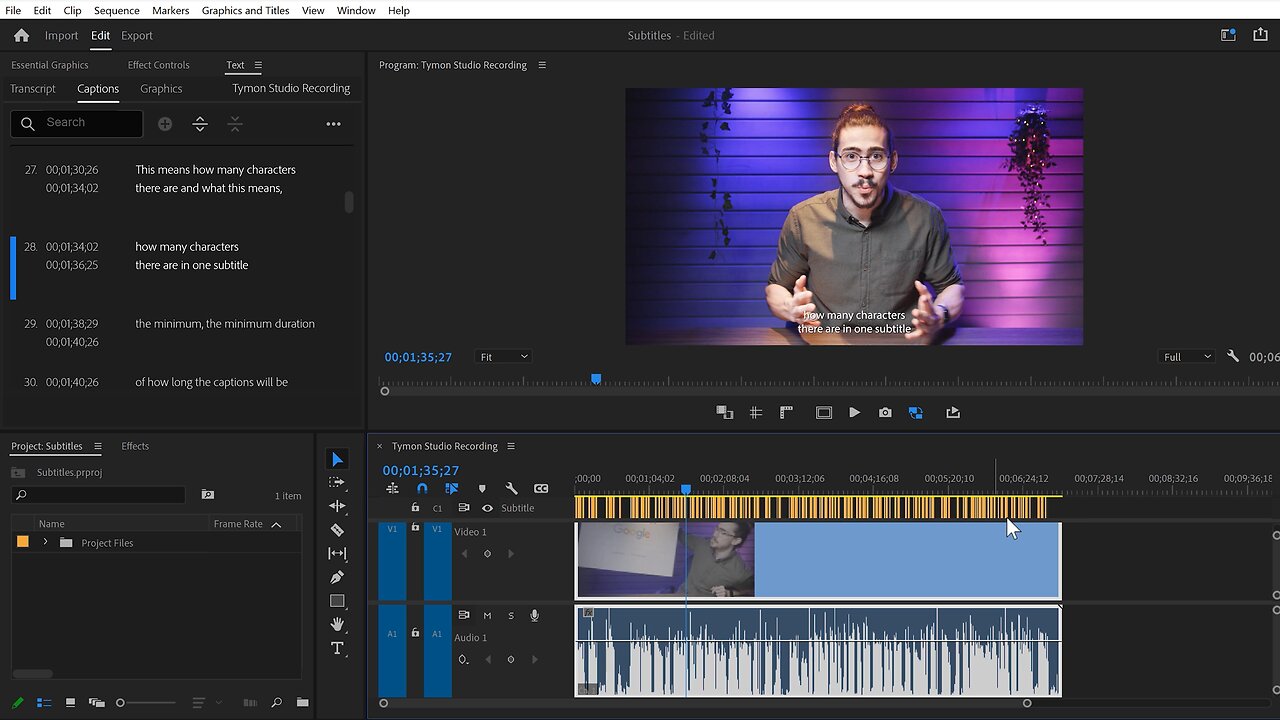Select the Hand tool
1280x720 pixels.
coord(337,624)
